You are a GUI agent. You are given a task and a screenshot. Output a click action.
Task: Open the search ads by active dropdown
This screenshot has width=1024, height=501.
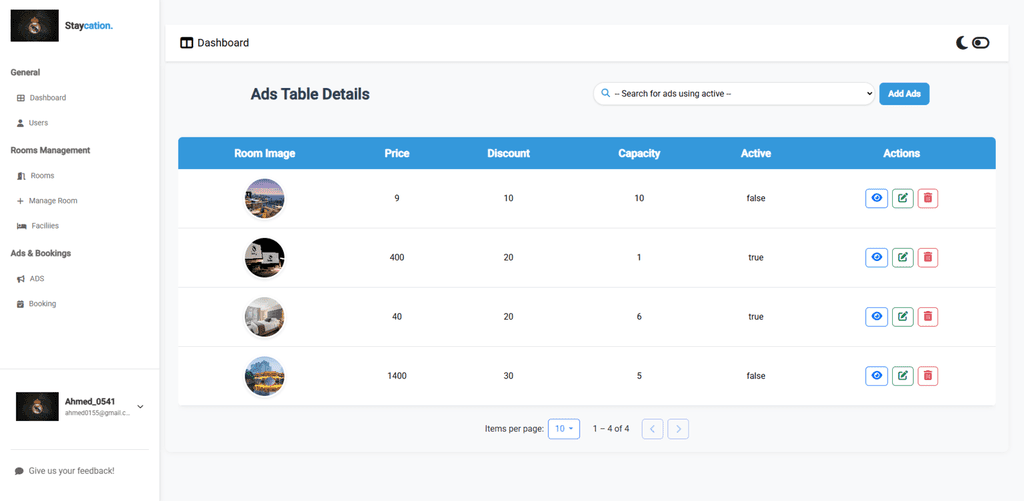(734, 94)
